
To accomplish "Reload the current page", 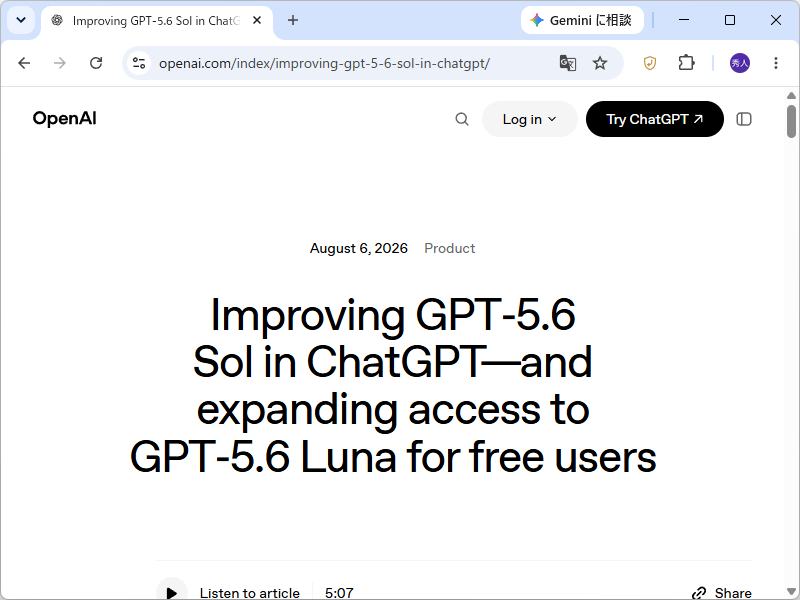I will tap(96, 63).
